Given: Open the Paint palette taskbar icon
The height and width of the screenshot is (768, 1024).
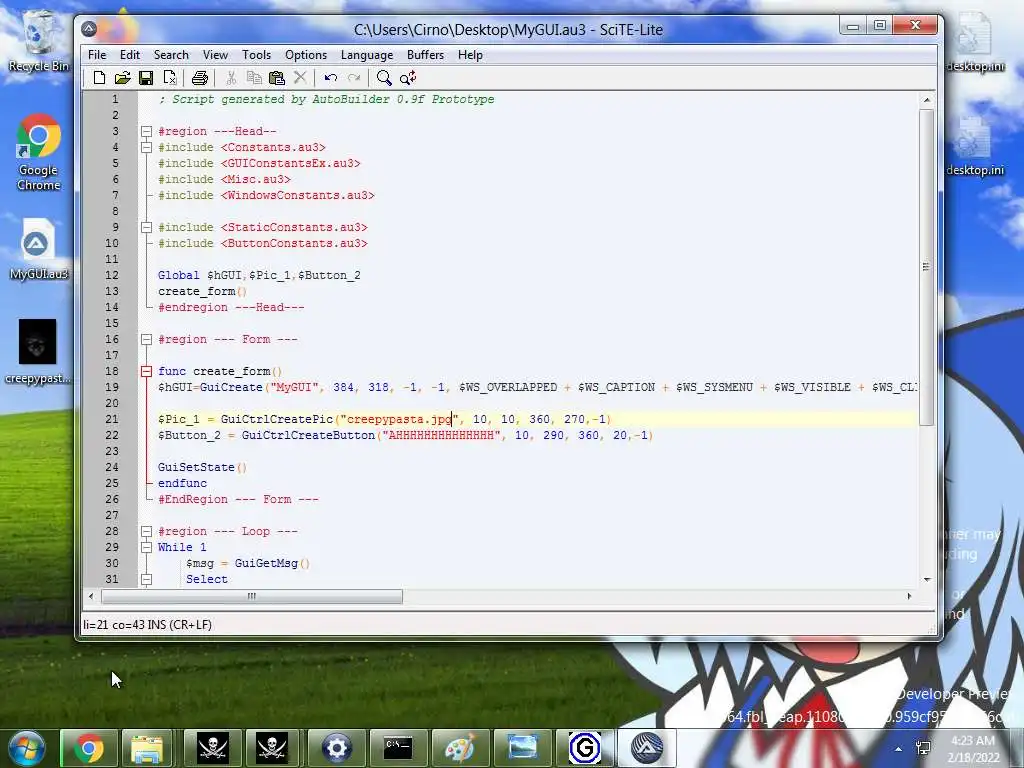Looking at the screenshot, I should pyautogui.click(x=460, y=748).
